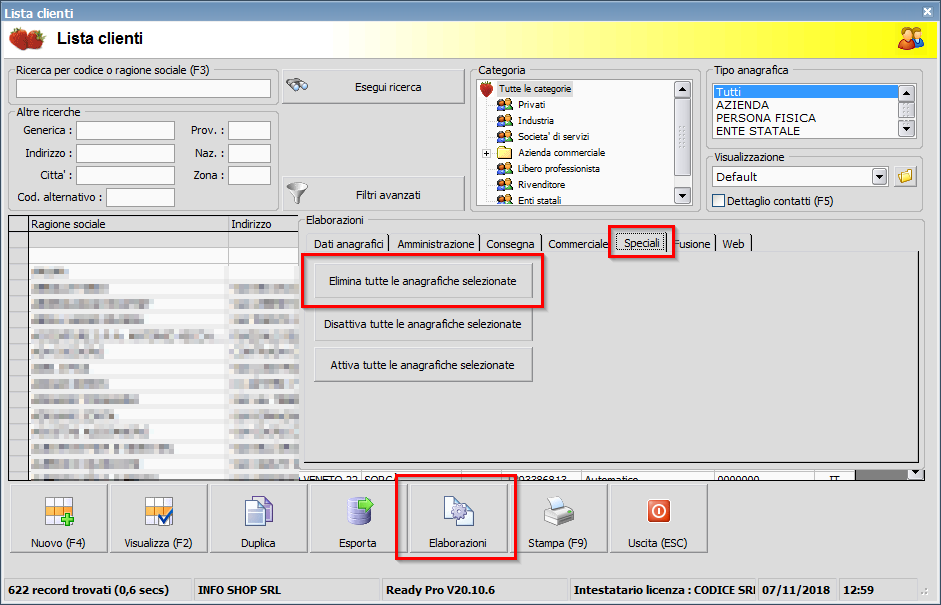Click the users icon in header
Image resolution: width=941 pixels, height=605 pixels.
point(910,38)
